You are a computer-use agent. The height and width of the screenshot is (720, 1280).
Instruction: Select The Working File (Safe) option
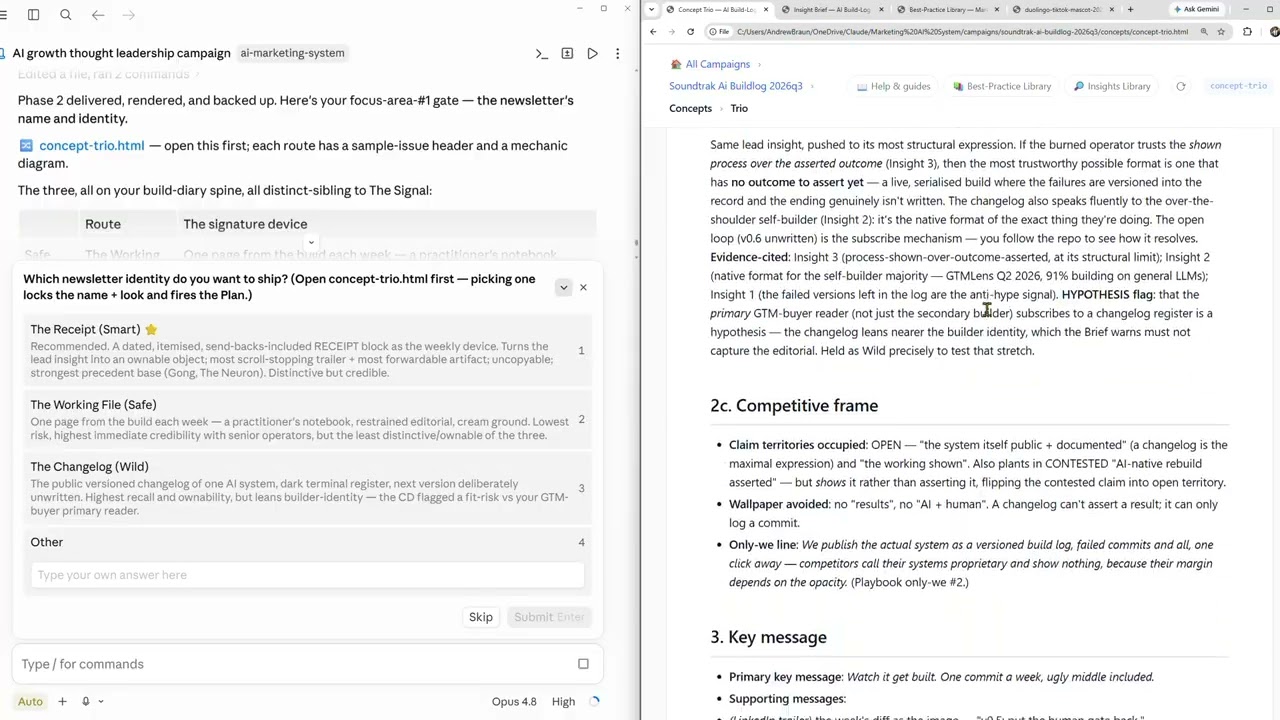[308, 419]
